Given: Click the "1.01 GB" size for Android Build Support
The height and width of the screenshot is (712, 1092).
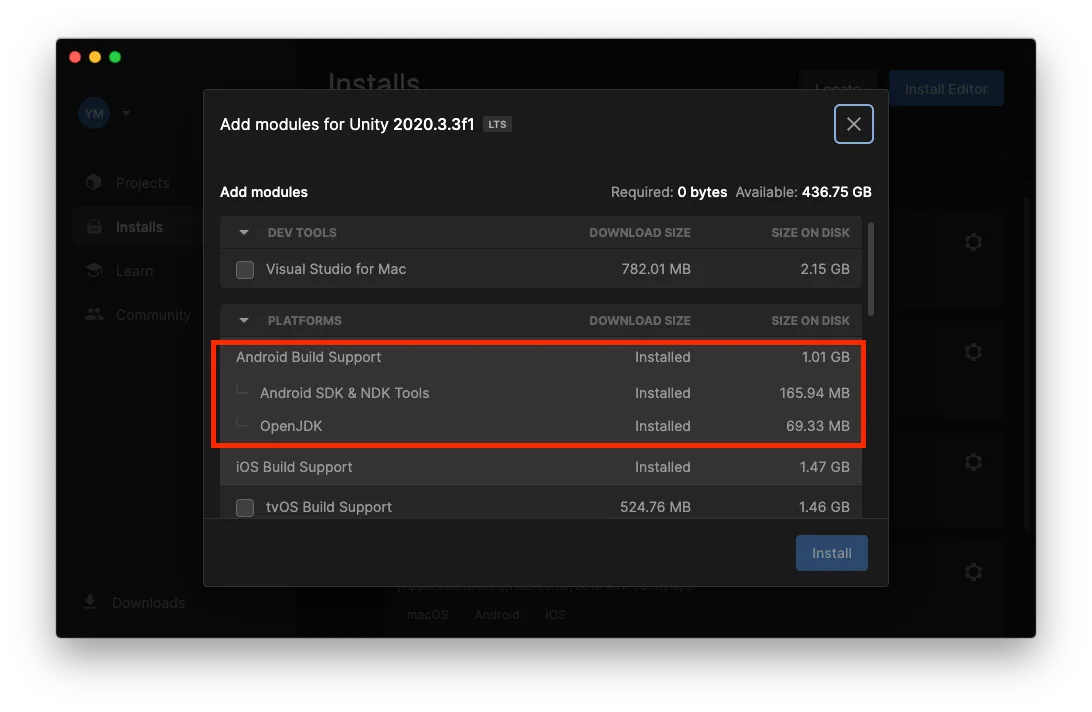Looking at the screenshot, I should (825, 357).
